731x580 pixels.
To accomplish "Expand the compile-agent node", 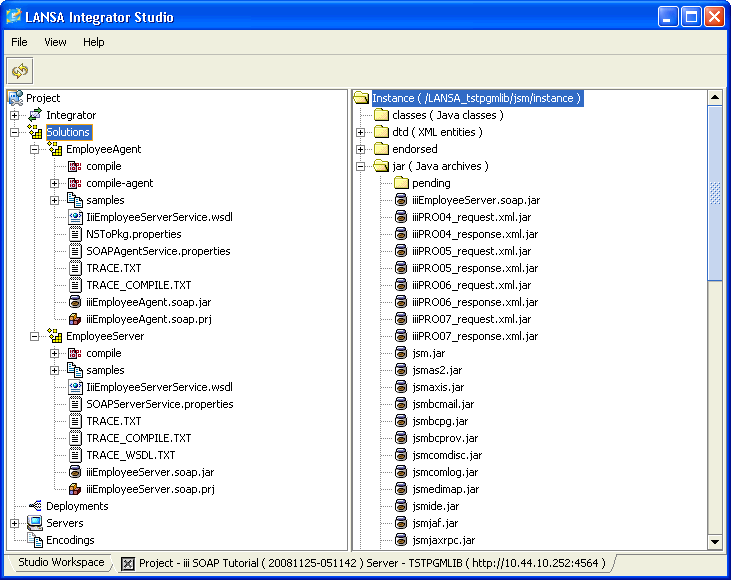I will click(x=55, y=183).
